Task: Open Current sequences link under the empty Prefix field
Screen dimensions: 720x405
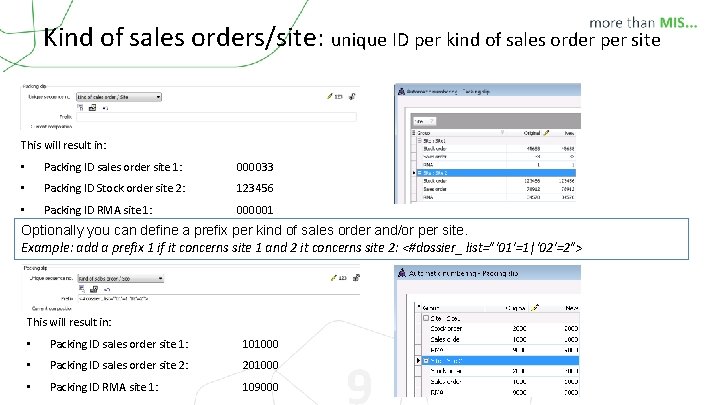Action: (52, 126)
